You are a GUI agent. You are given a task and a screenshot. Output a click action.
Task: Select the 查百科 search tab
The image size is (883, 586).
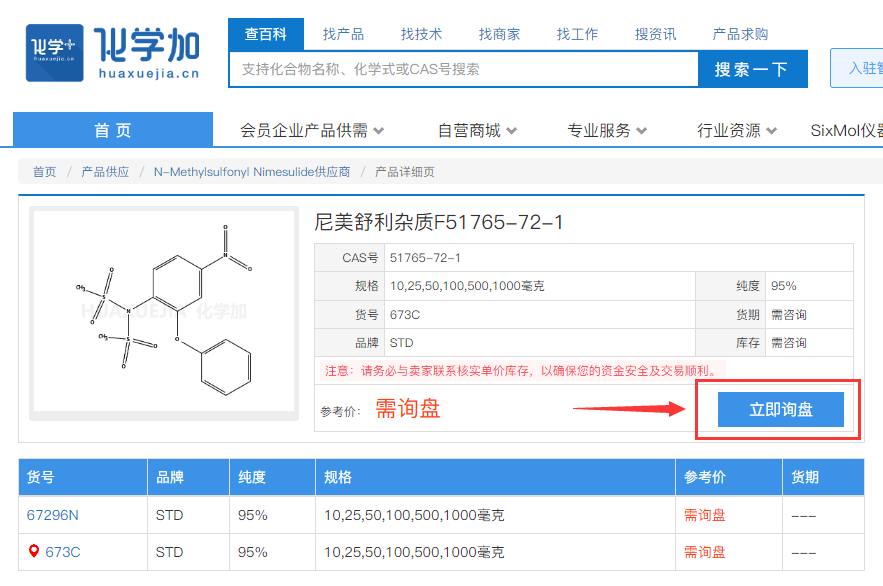coord(265,34)
